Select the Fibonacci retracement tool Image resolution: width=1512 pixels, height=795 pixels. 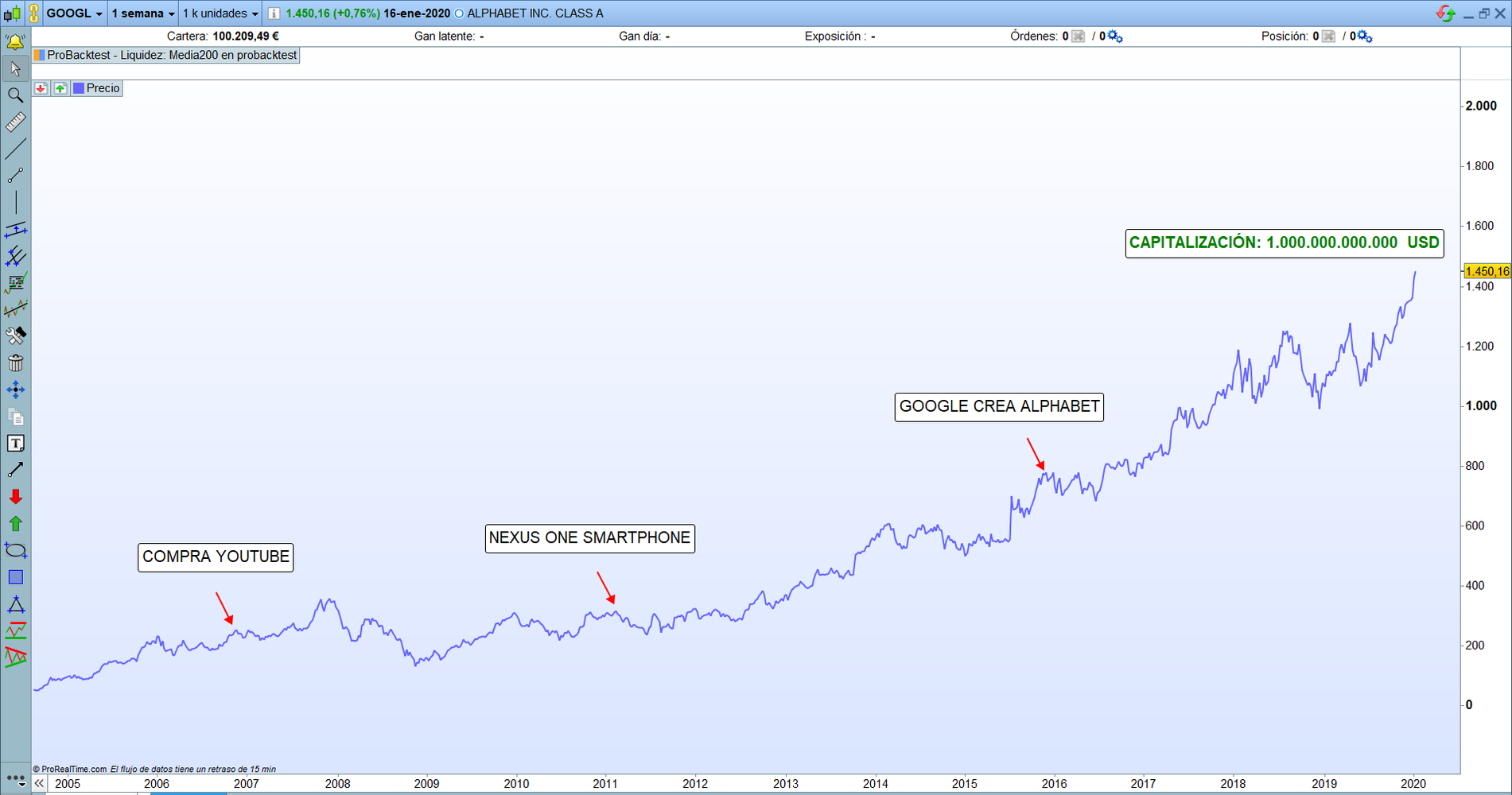(15, 283)
